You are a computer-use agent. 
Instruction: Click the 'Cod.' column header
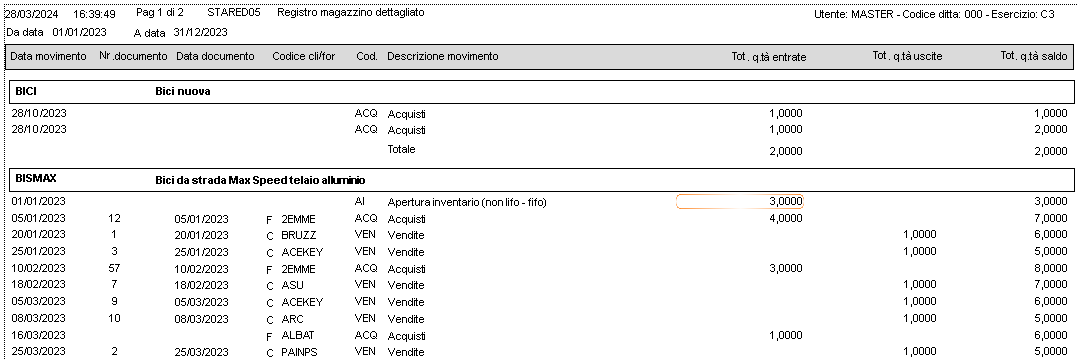pyautogui.click(x=367, y=56)
